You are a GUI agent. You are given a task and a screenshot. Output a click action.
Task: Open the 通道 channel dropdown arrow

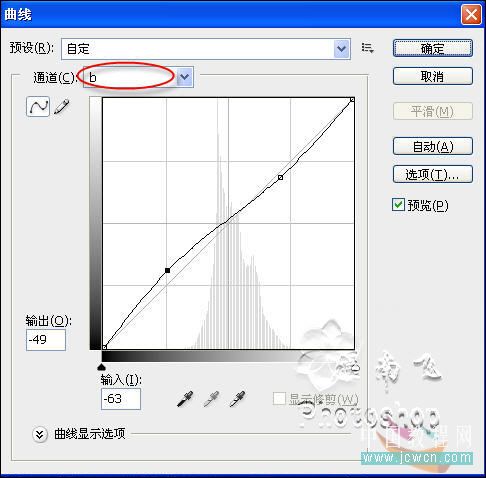[184, 77]
